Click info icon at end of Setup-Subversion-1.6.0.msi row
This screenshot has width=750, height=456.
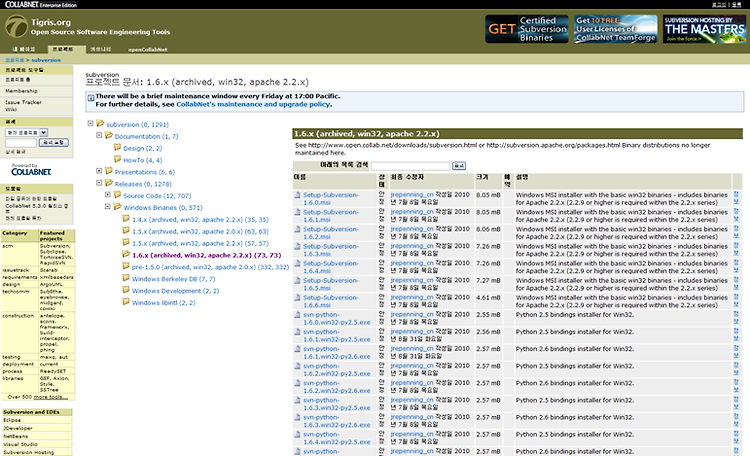(x=736, y=198)
